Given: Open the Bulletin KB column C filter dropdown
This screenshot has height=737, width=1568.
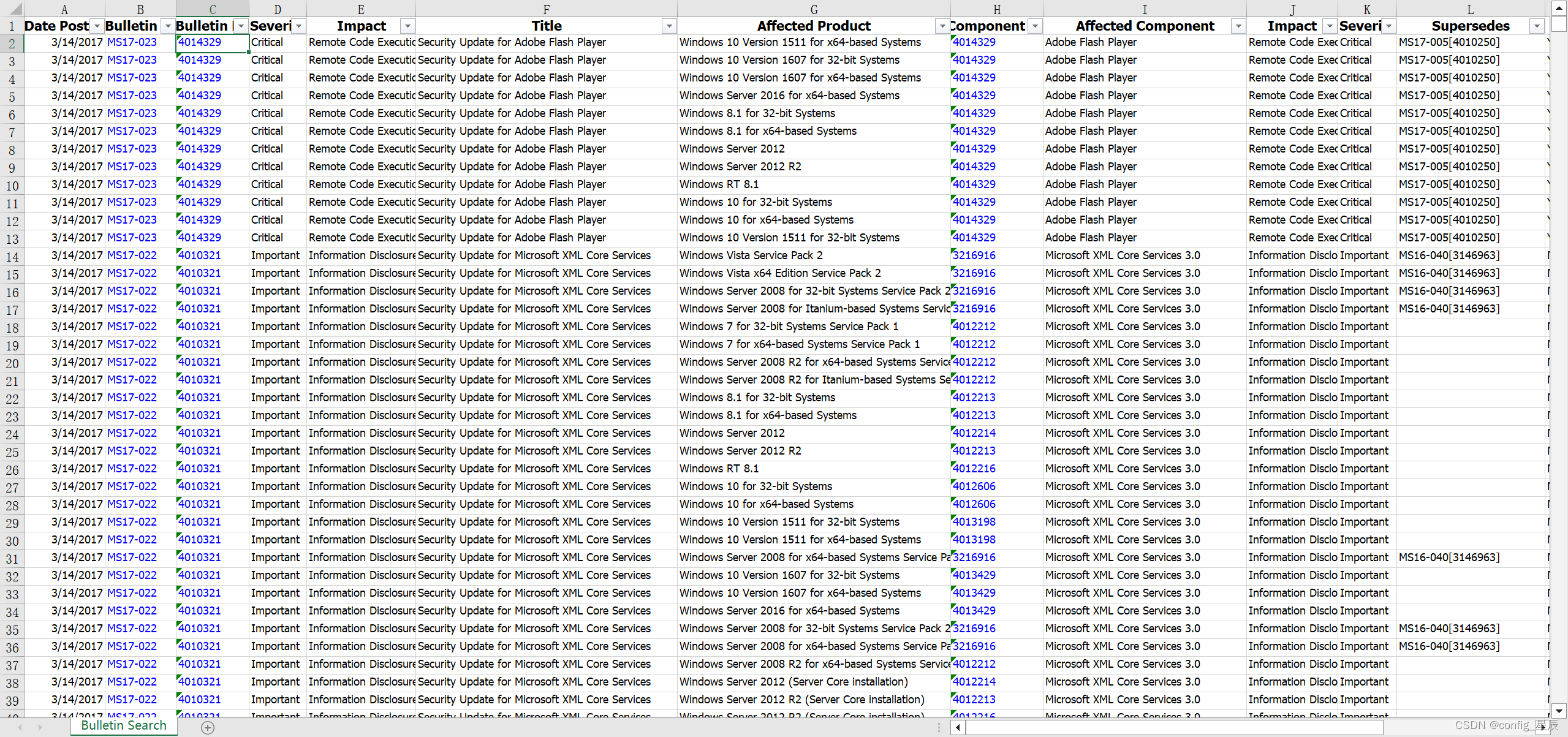Looking at the screenshot, I should pos(241,26).
